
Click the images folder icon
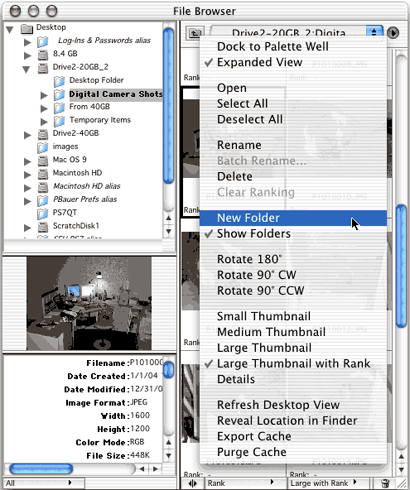click(43, 147)
